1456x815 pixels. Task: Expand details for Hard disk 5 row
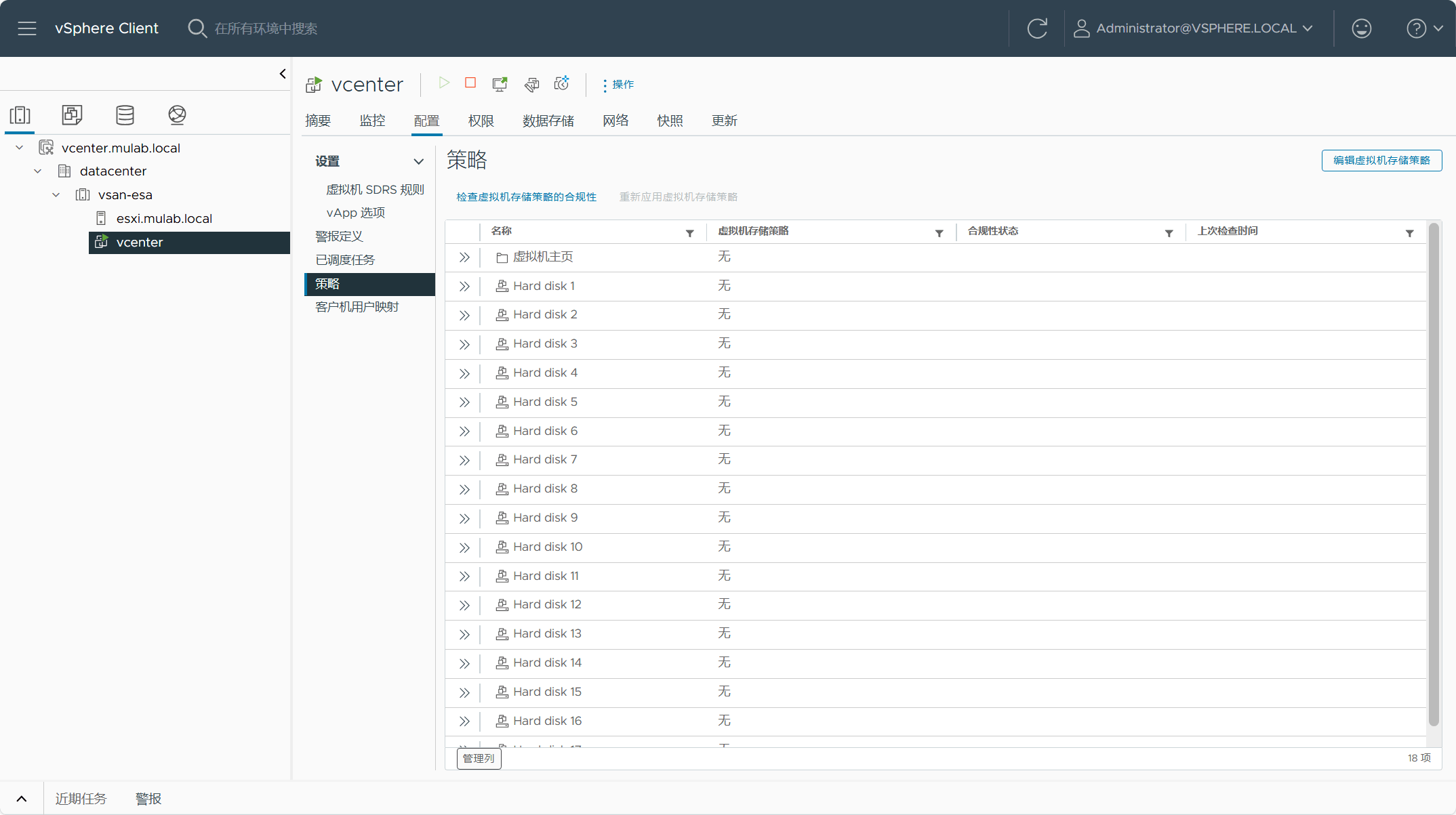[x=464, y=402]
